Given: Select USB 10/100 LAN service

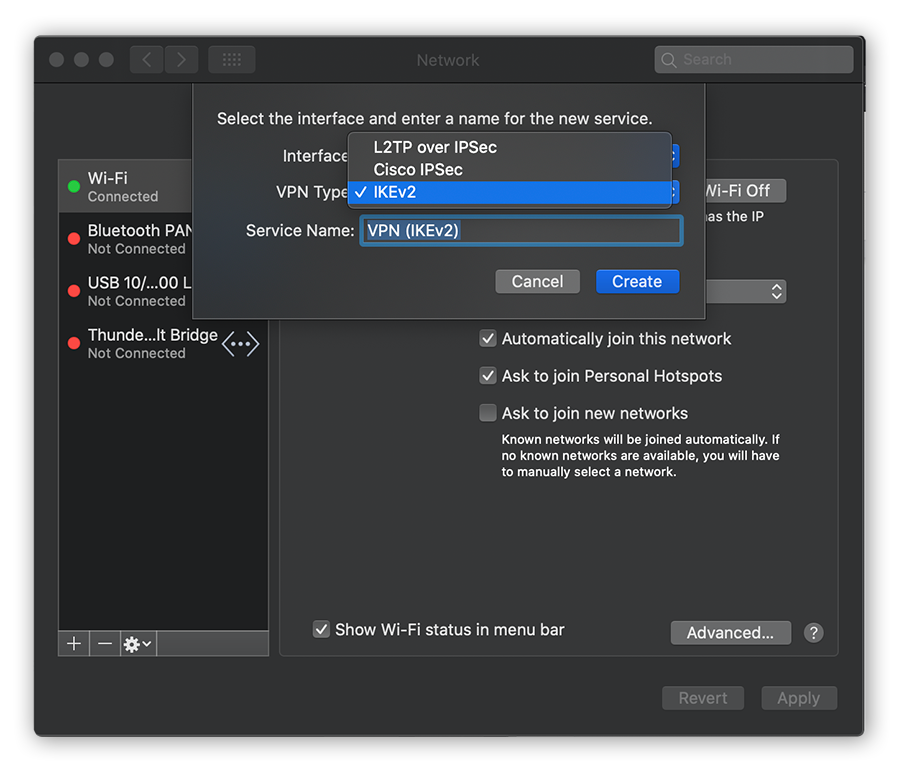Looking at the screenshot, I should point(125,291).
